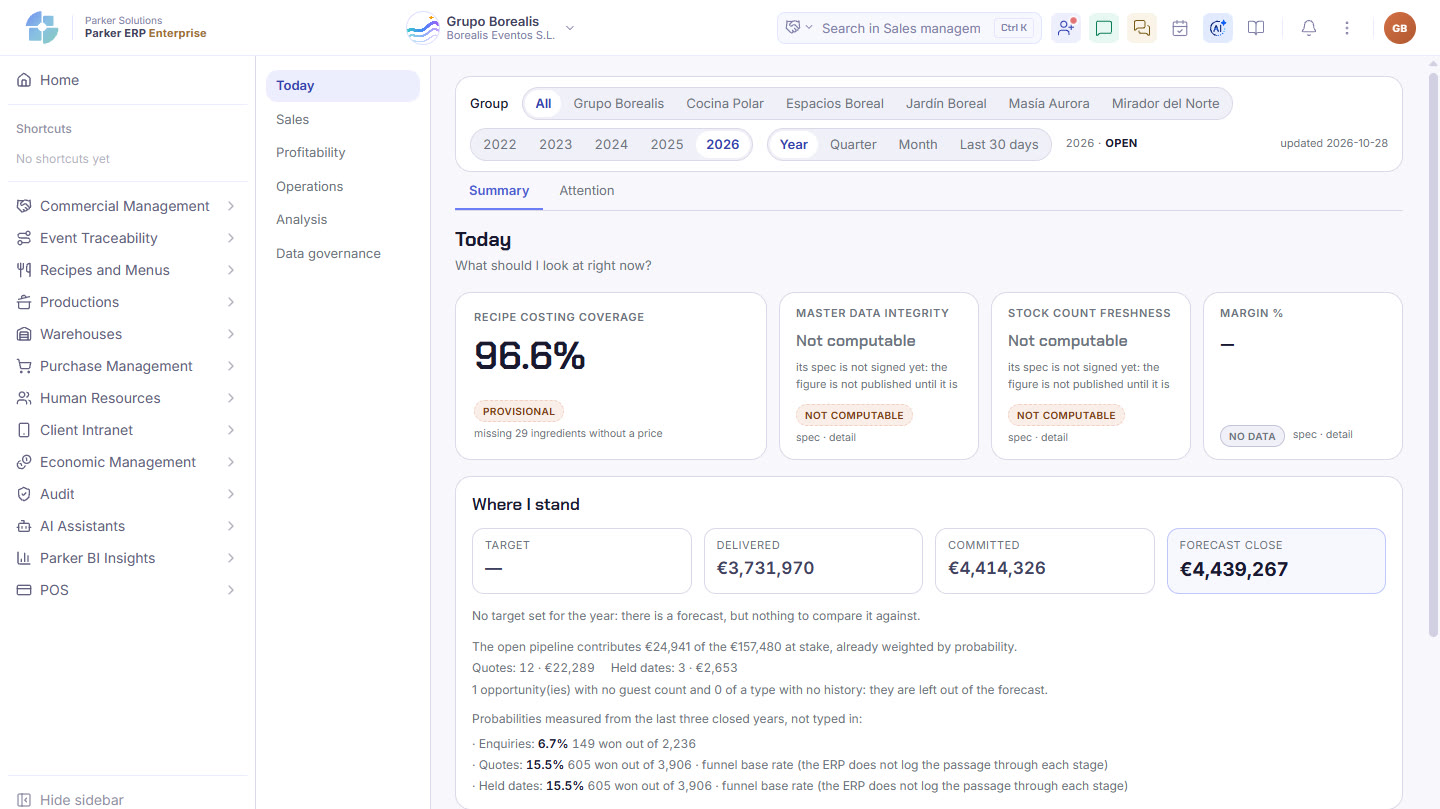1440x809 pixels.
Task: Select year 2024
Action: coord(611,144)
